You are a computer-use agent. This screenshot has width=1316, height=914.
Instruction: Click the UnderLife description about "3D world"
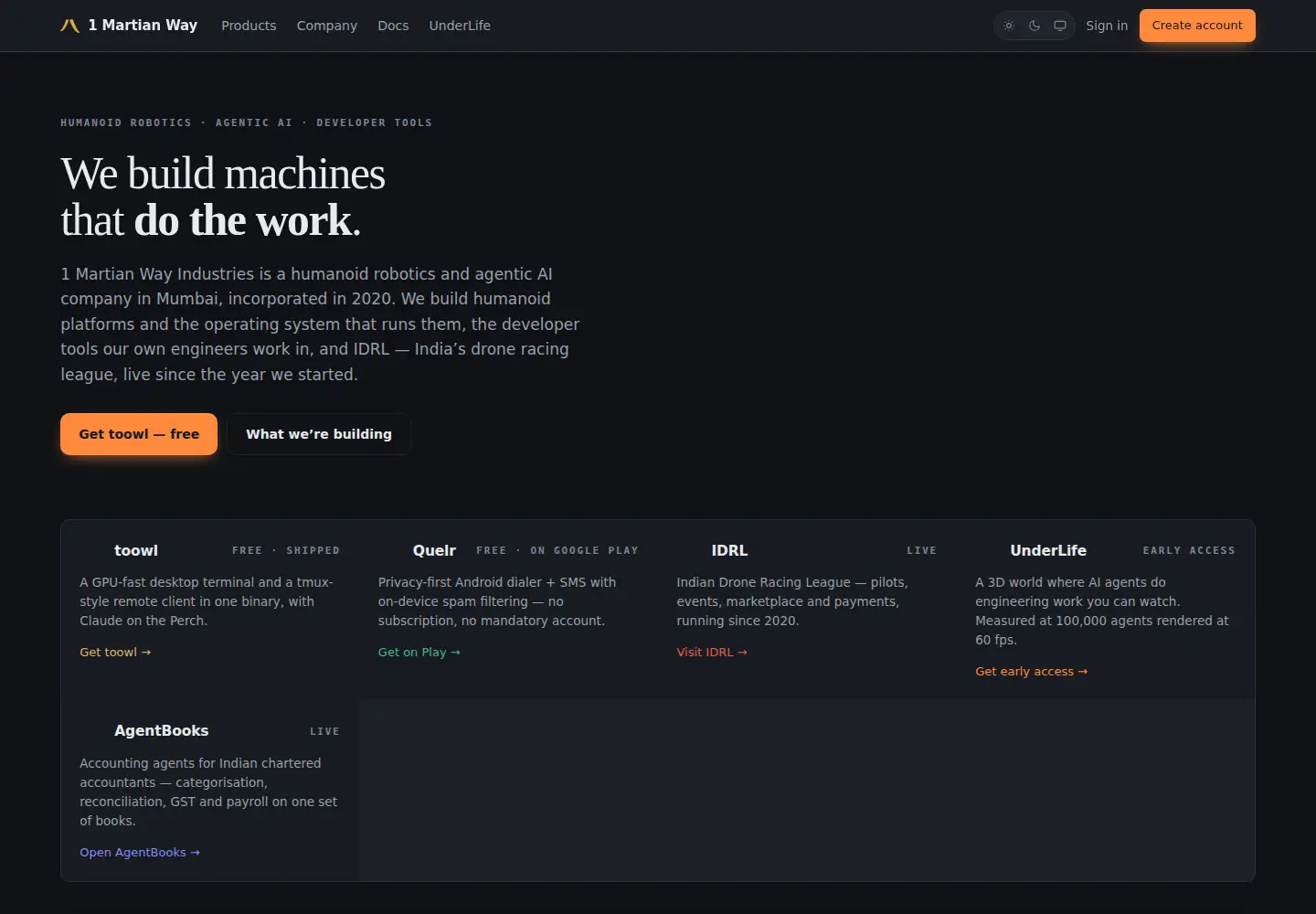(1102, 611)
